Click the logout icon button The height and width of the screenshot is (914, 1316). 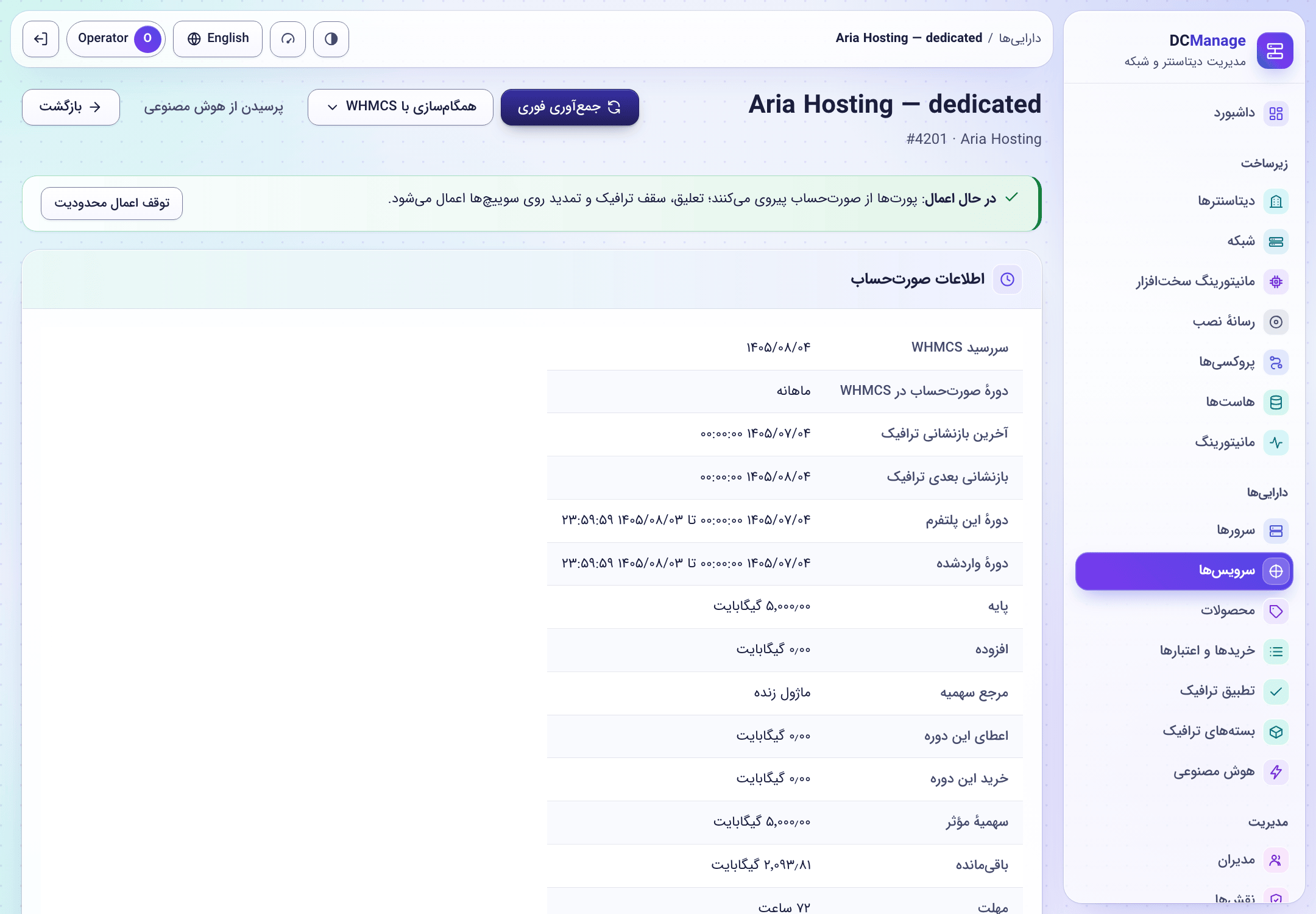pos(41,39)
